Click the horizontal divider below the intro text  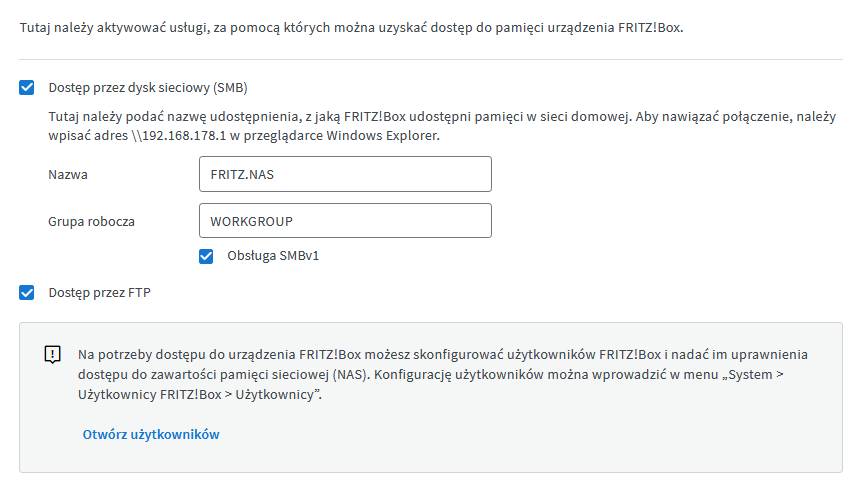430,59
